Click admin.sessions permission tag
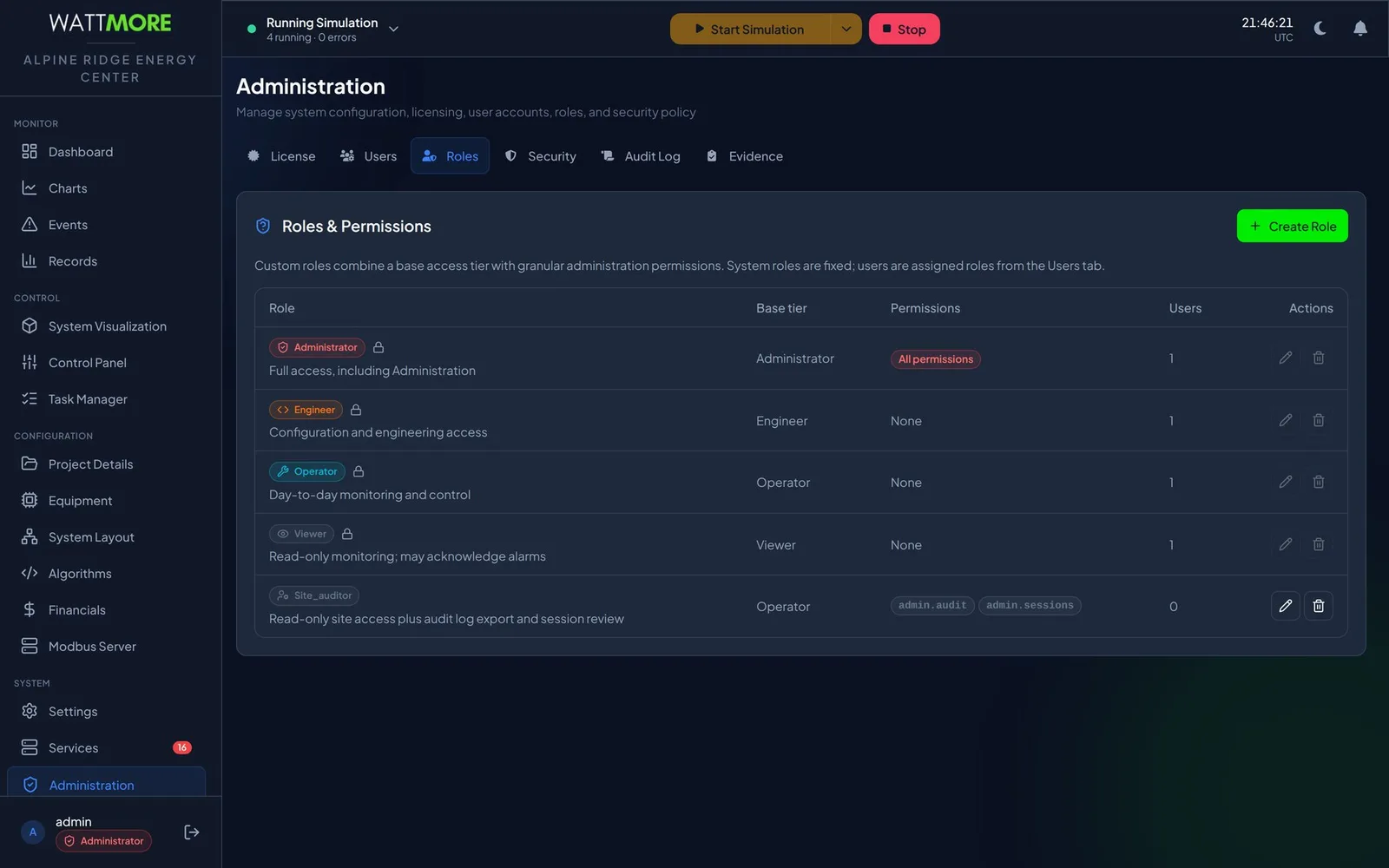Image resolution: width=1389 pixels, height=868 pixels. click(x=1030, y=606)
